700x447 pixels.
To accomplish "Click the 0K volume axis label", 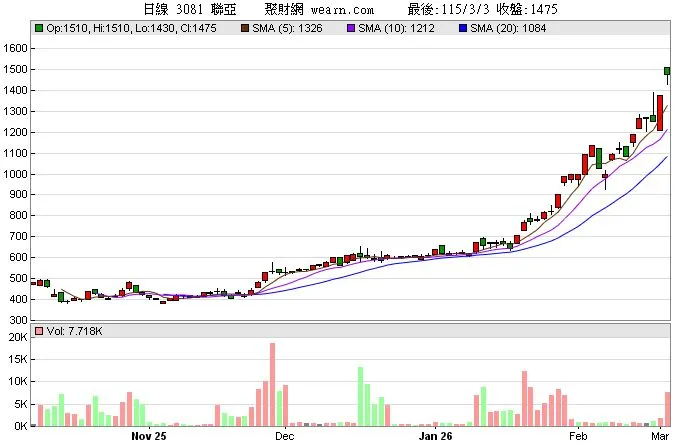I will click(x=21, y=426).
